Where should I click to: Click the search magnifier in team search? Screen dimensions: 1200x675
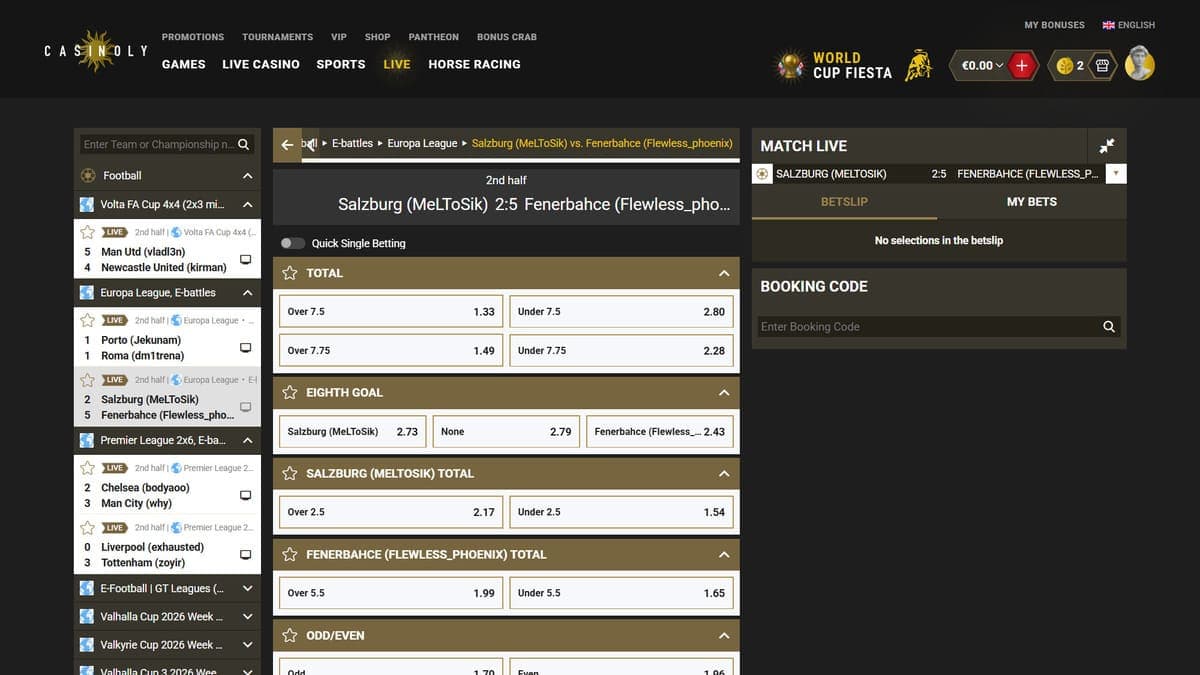[x=244, y=144]
